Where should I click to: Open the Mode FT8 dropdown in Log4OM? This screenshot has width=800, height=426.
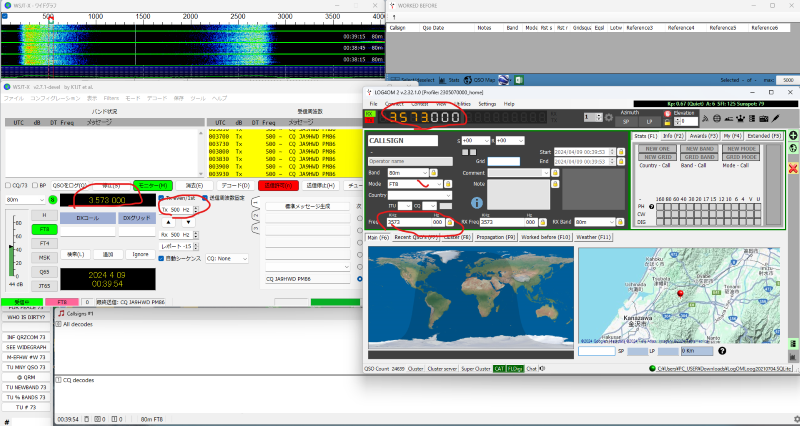tap(415, 184)
